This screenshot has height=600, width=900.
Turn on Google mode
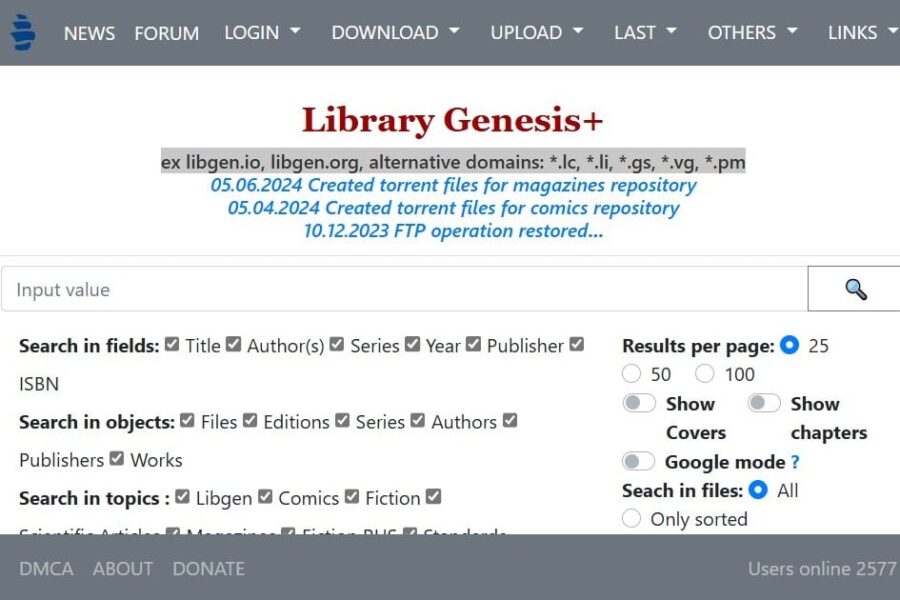pos(639,462)
